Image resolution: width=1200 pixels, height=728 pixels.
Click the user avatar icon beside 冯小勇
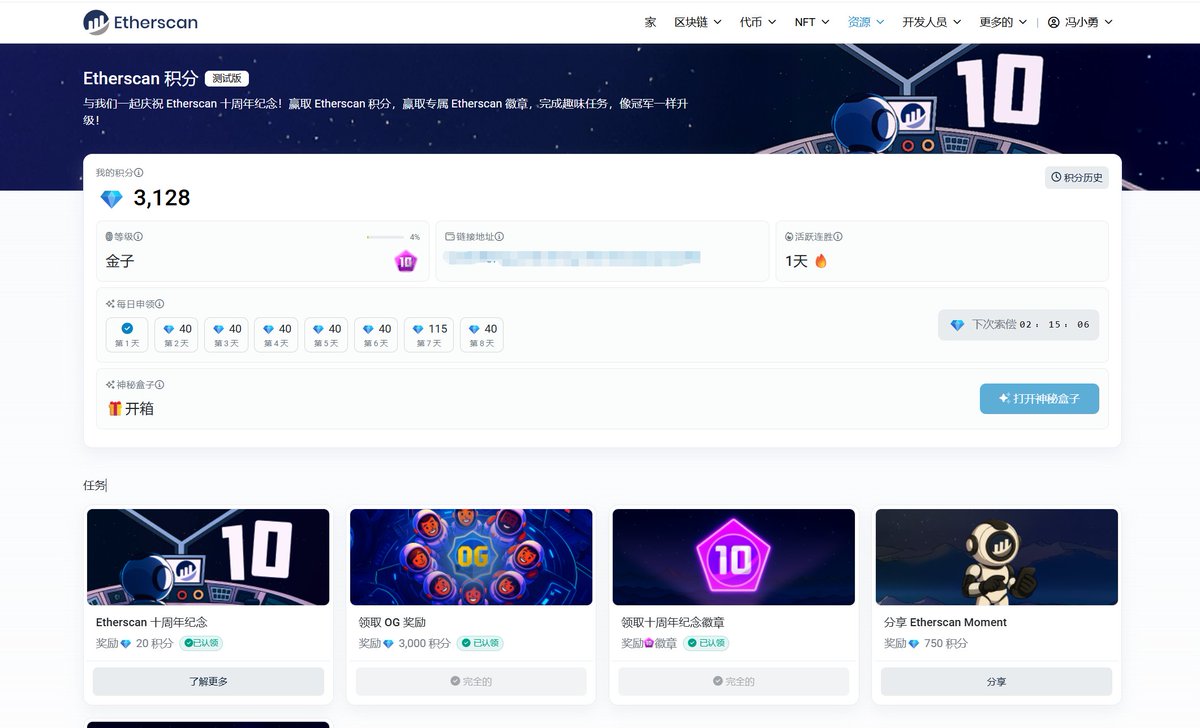click(1053, 22)
